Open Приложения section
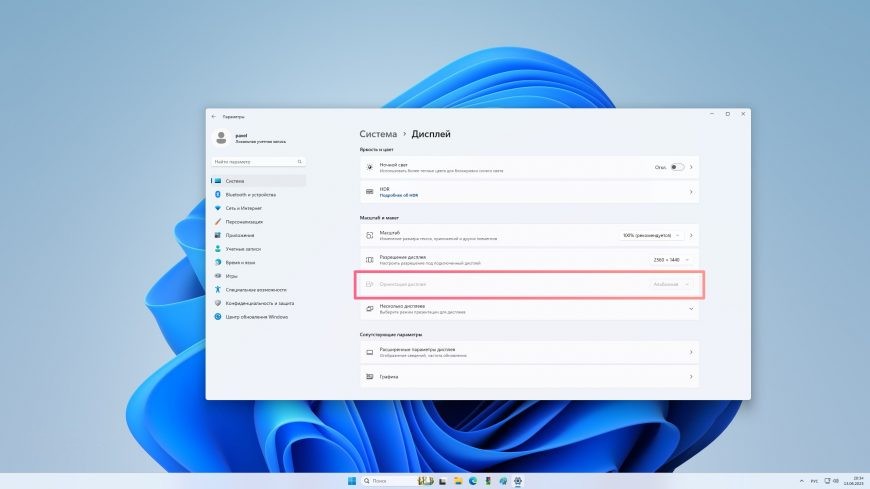The image size is (870, 489). point(258,235)
